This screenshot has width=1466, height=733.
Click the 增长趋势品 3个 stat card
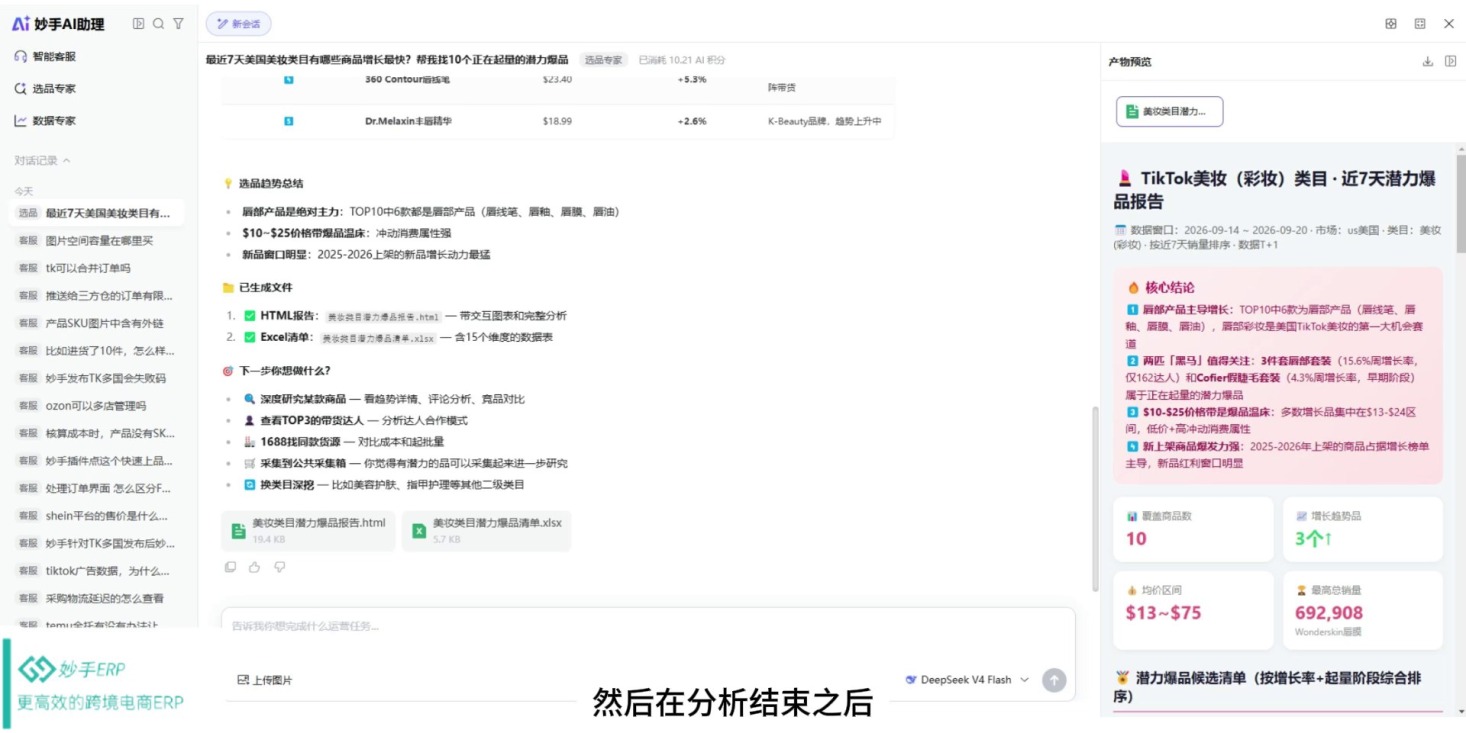pyautogui.click(x=1363, y=529)
